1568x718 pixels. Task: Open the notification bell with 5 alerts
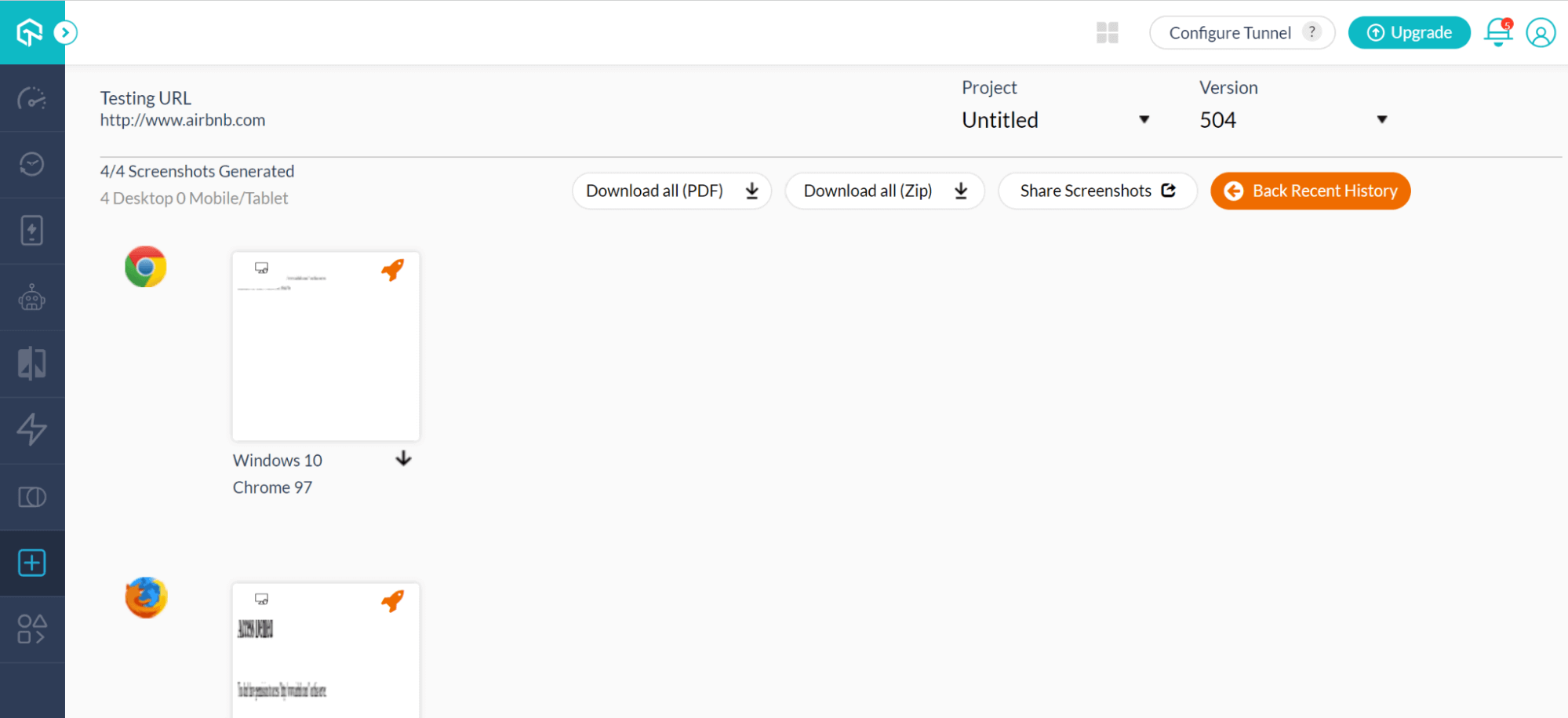pos(1497,32)
